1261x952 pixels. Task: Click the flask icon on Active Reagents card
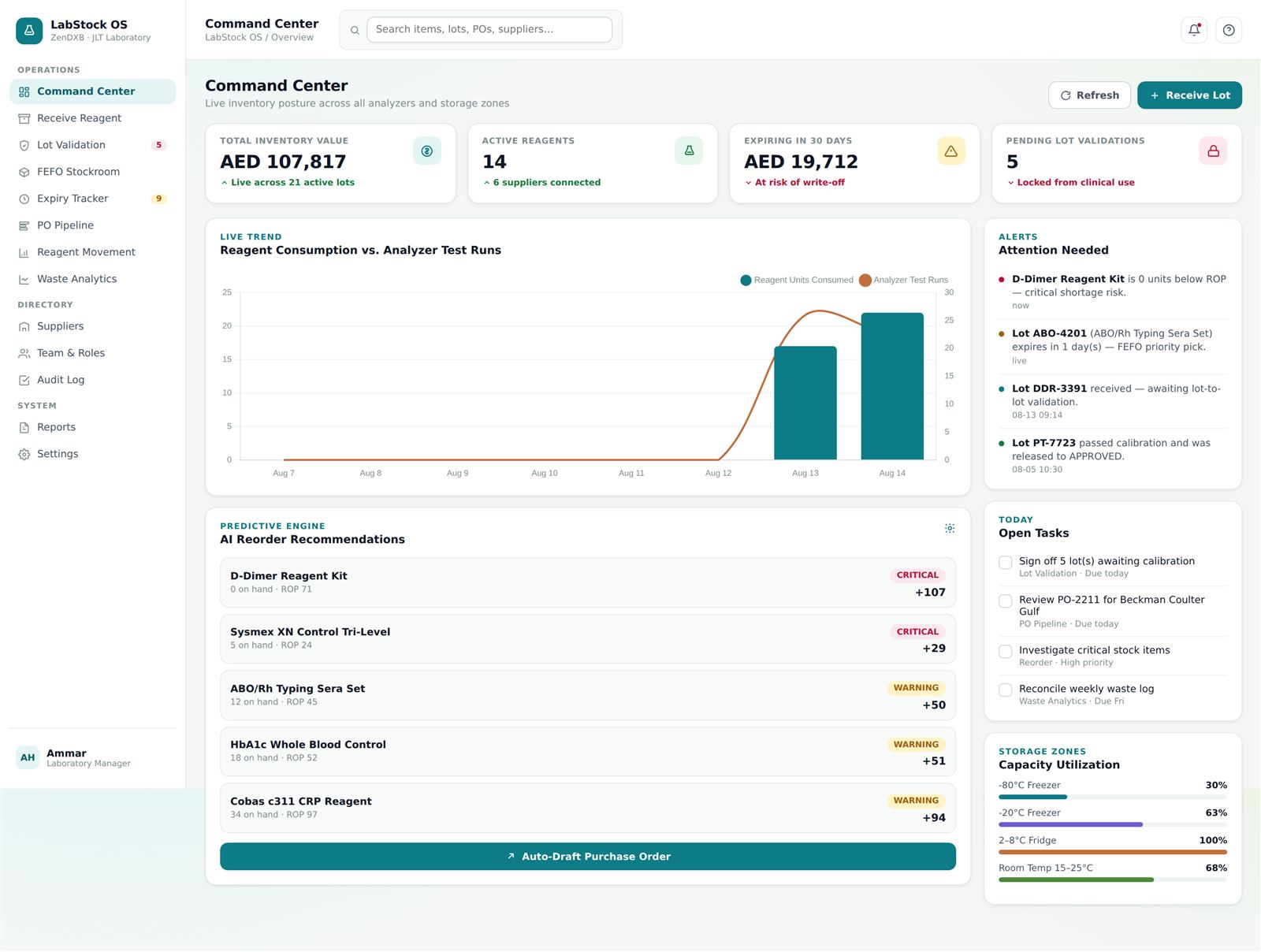[x=689, y=151]
